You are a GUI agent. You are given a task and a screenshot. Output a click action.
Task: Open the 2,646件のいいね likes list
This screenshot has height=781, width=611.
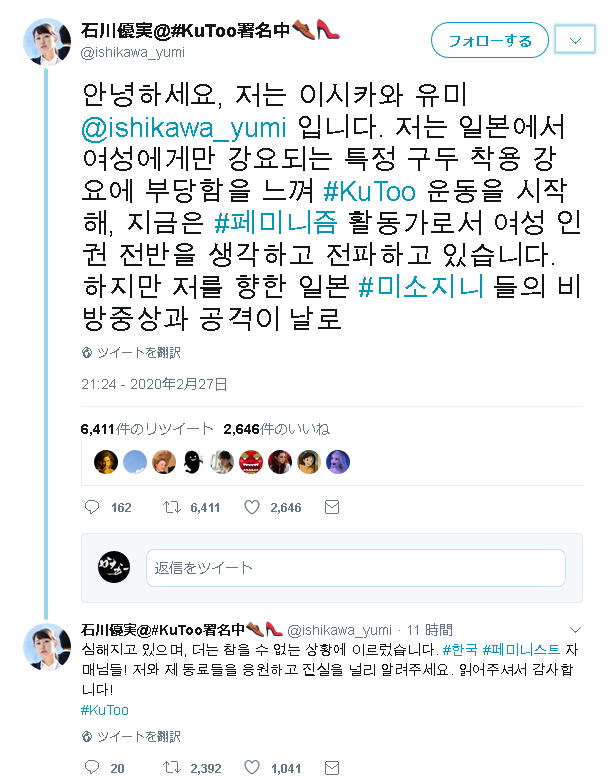coord(276,429)
